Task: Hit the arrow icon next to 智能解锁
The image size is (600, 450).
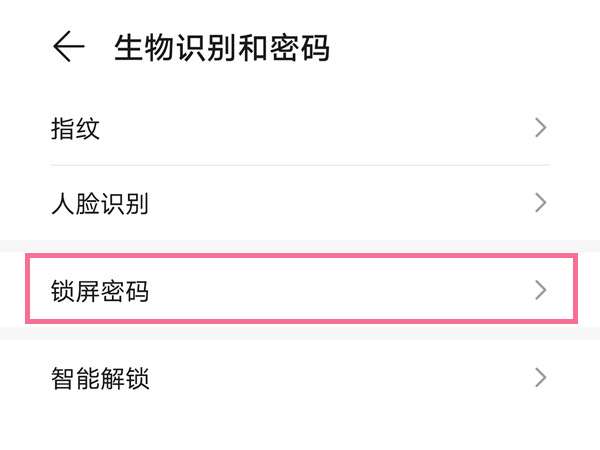Action: [541, 378]
